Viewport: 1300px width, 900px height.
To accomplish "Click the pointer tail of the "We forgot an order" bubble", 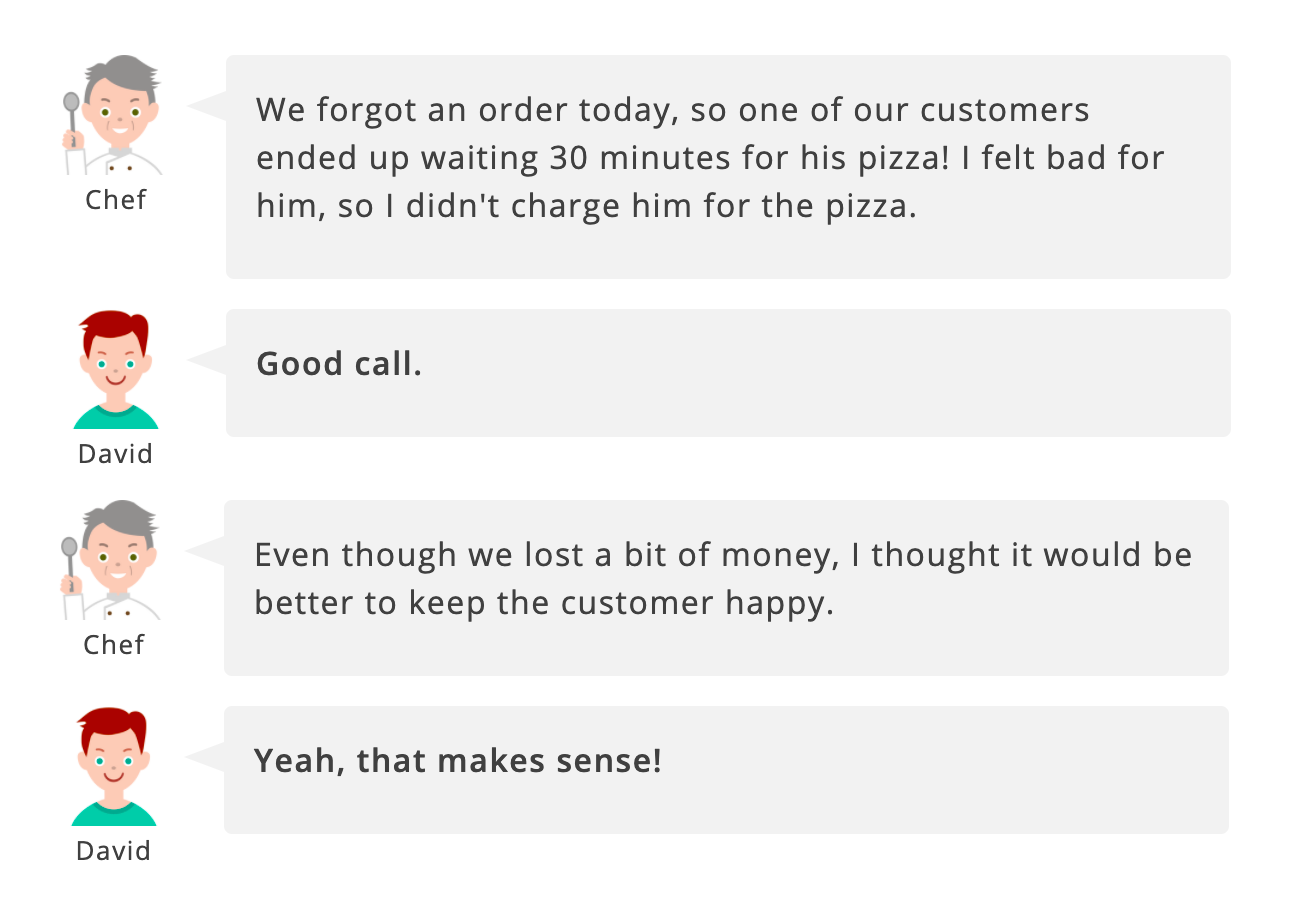I will tap(208, 106).
